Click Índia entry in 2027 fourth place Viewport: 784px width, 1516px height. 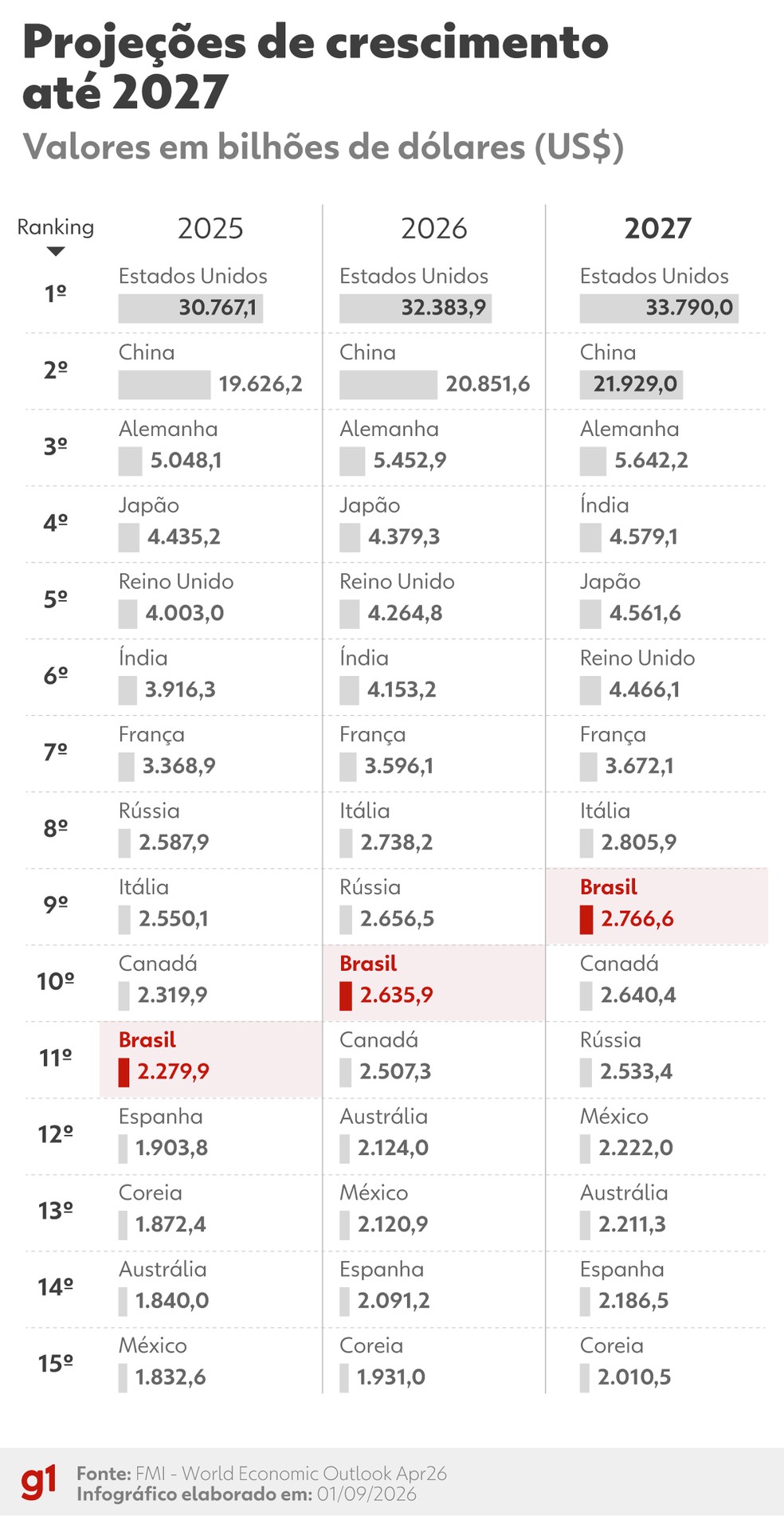(x=605, y=505)
